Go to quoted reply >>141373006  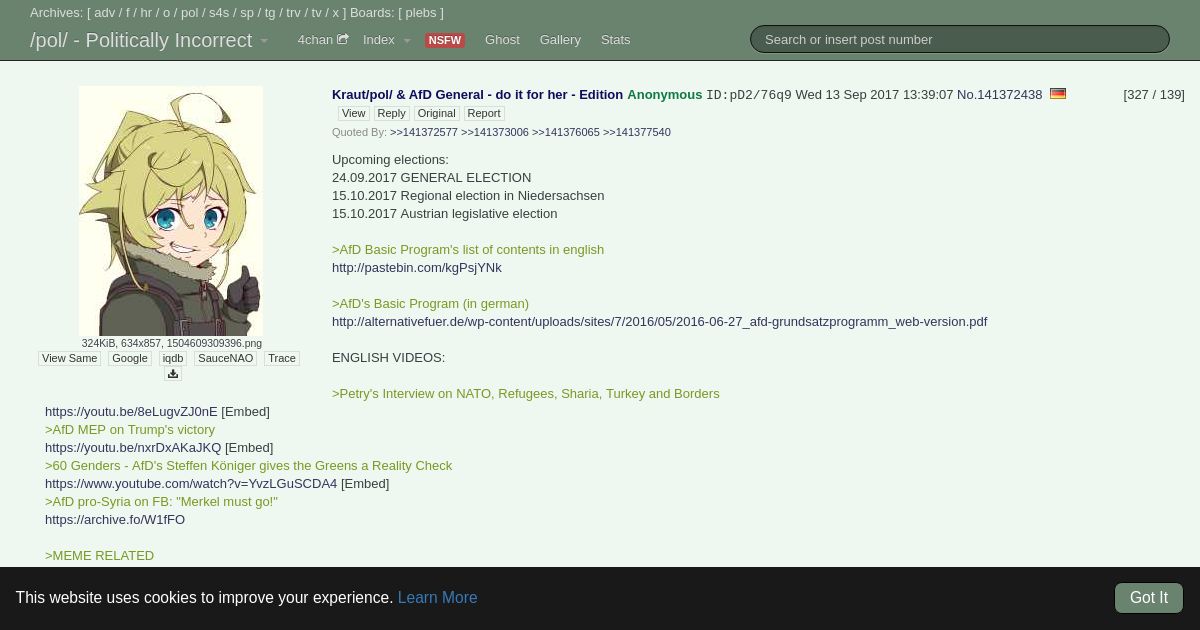[x=495, y=132]
